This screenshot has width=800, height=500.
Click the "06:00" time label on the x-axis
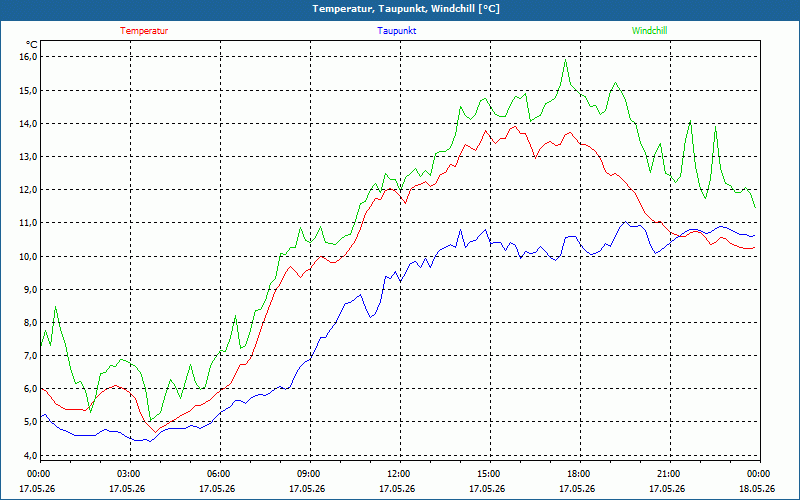coord(217,473)
